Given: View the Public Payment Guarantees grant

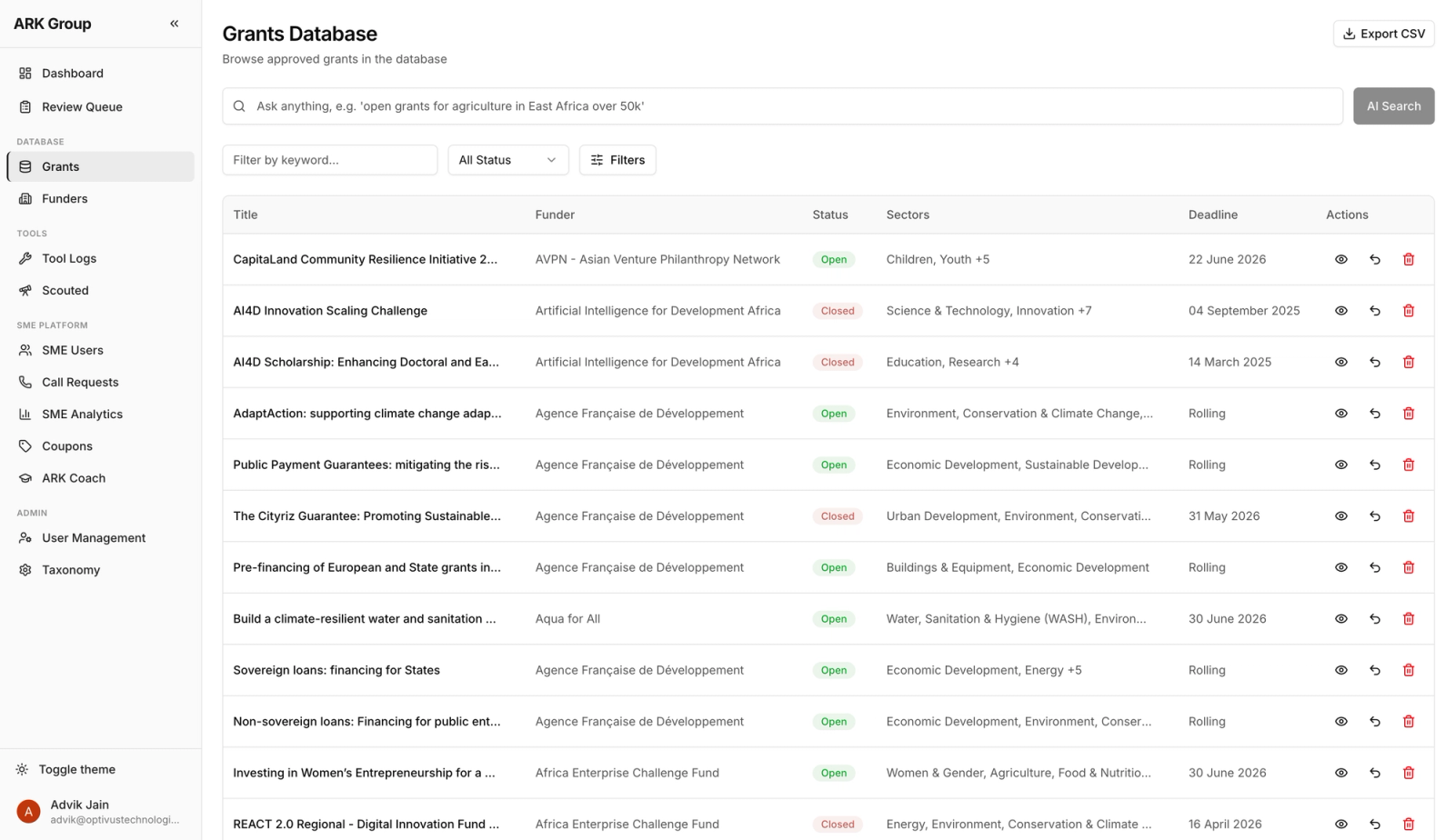Looking at the screenshot, I should (x=1340, y=465).
